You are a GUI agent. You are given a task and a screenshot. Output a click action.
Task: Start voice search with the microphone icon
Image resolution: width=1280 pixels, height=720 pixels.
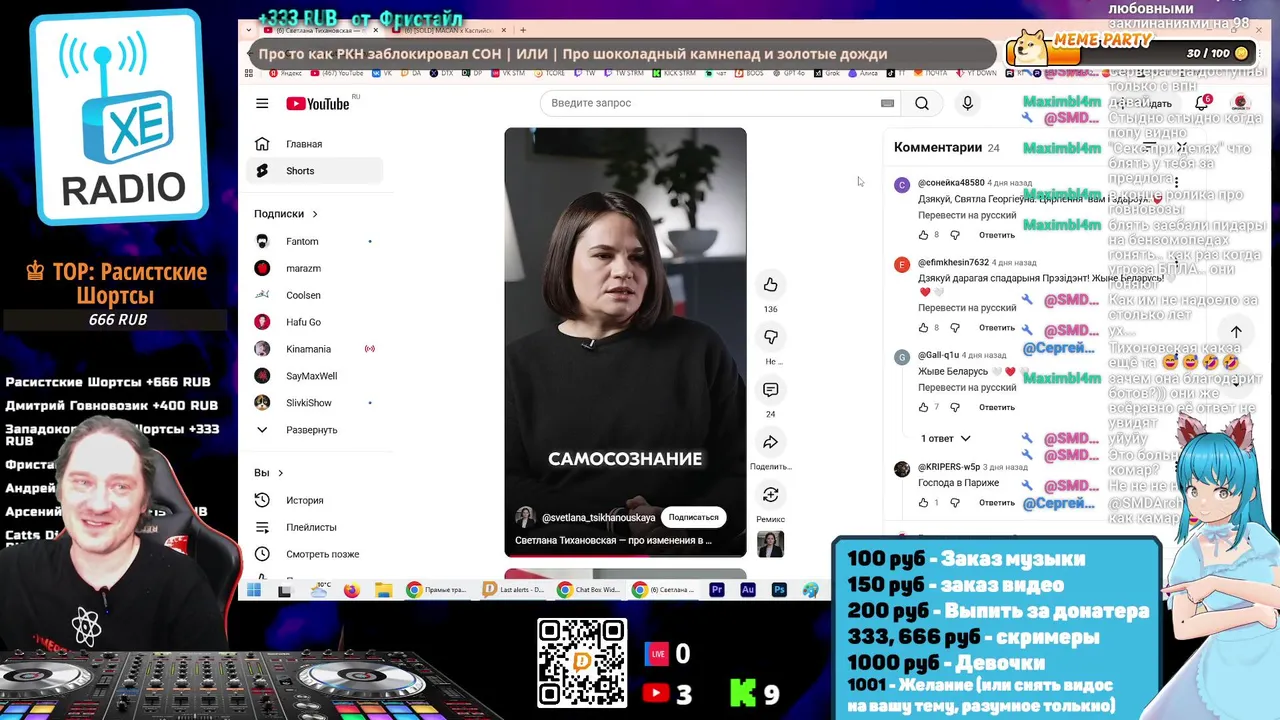click(967, 103)
